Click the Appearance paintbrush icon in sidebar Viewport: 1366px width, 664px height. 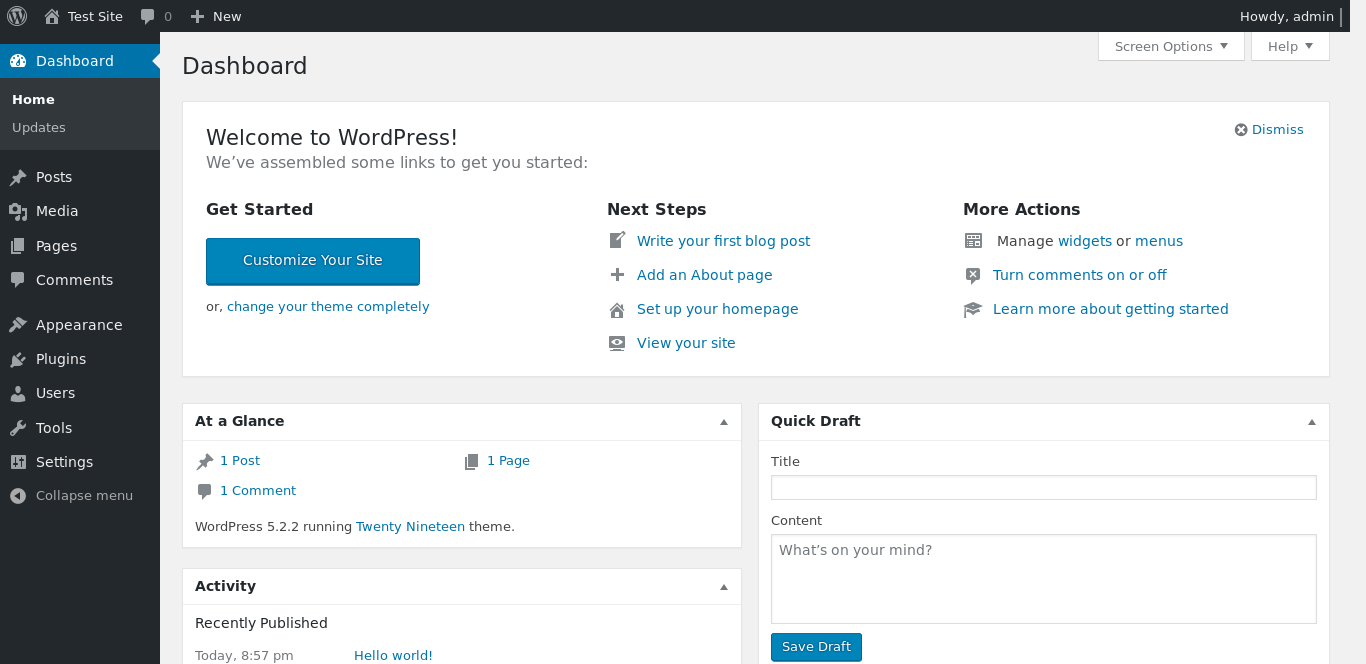coord(18,325)
